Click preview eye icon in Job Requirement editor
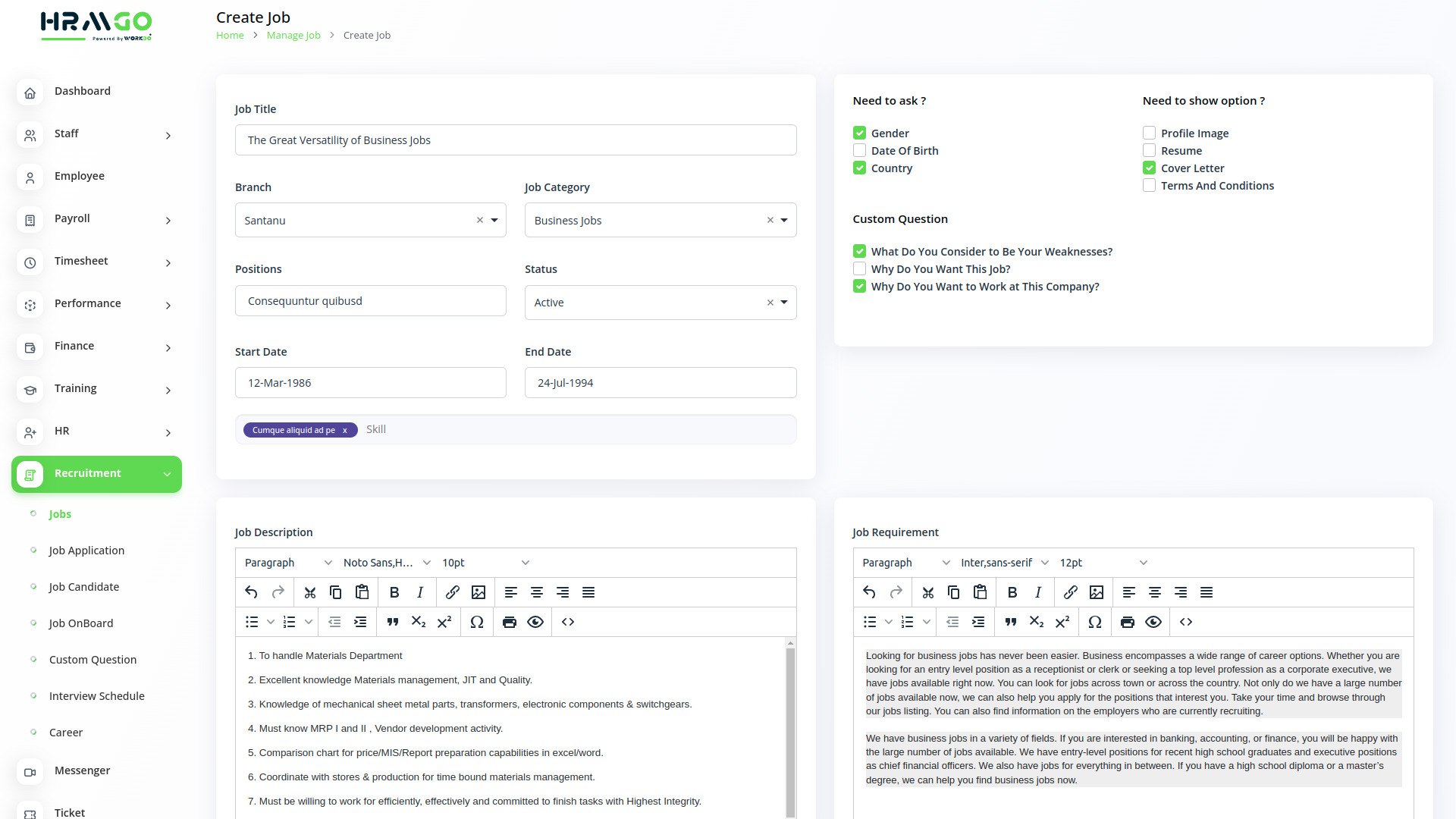The height and width of the screenshot is (819, 1456). pos(1153,622)
